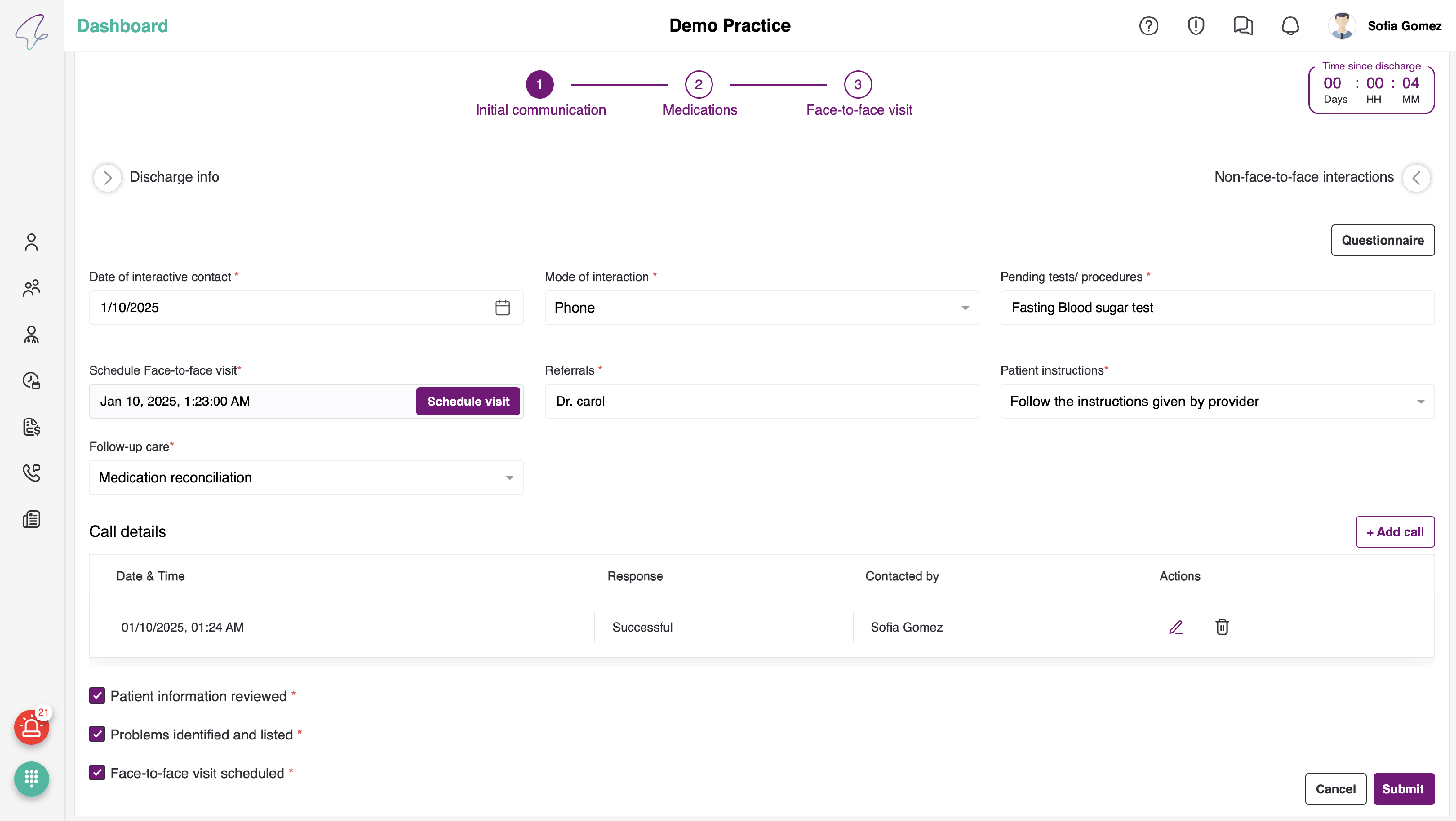Click the Schedule visit button
1456x821 pixels.
467,402
